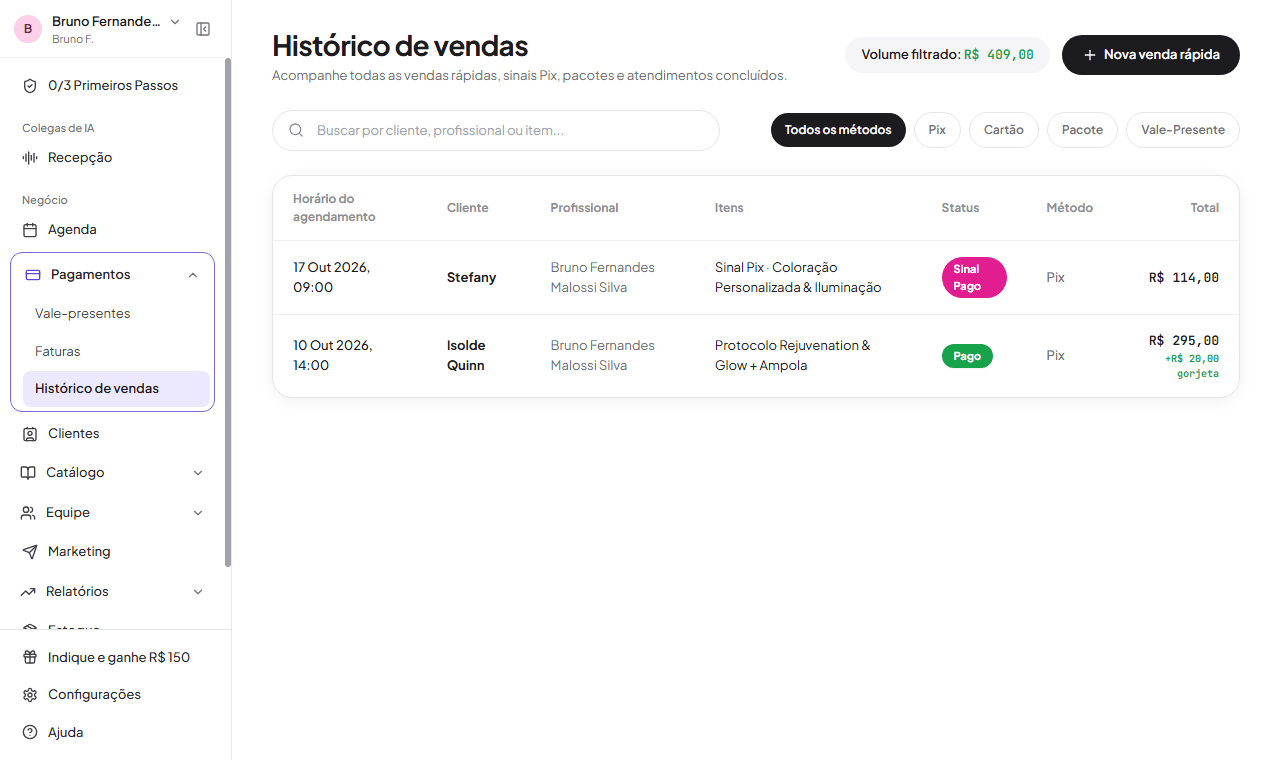The width and height of the screenshot is (1280, 760).
Task: Expand the Equipe menu chevron
Action: (x=198, y=513)
